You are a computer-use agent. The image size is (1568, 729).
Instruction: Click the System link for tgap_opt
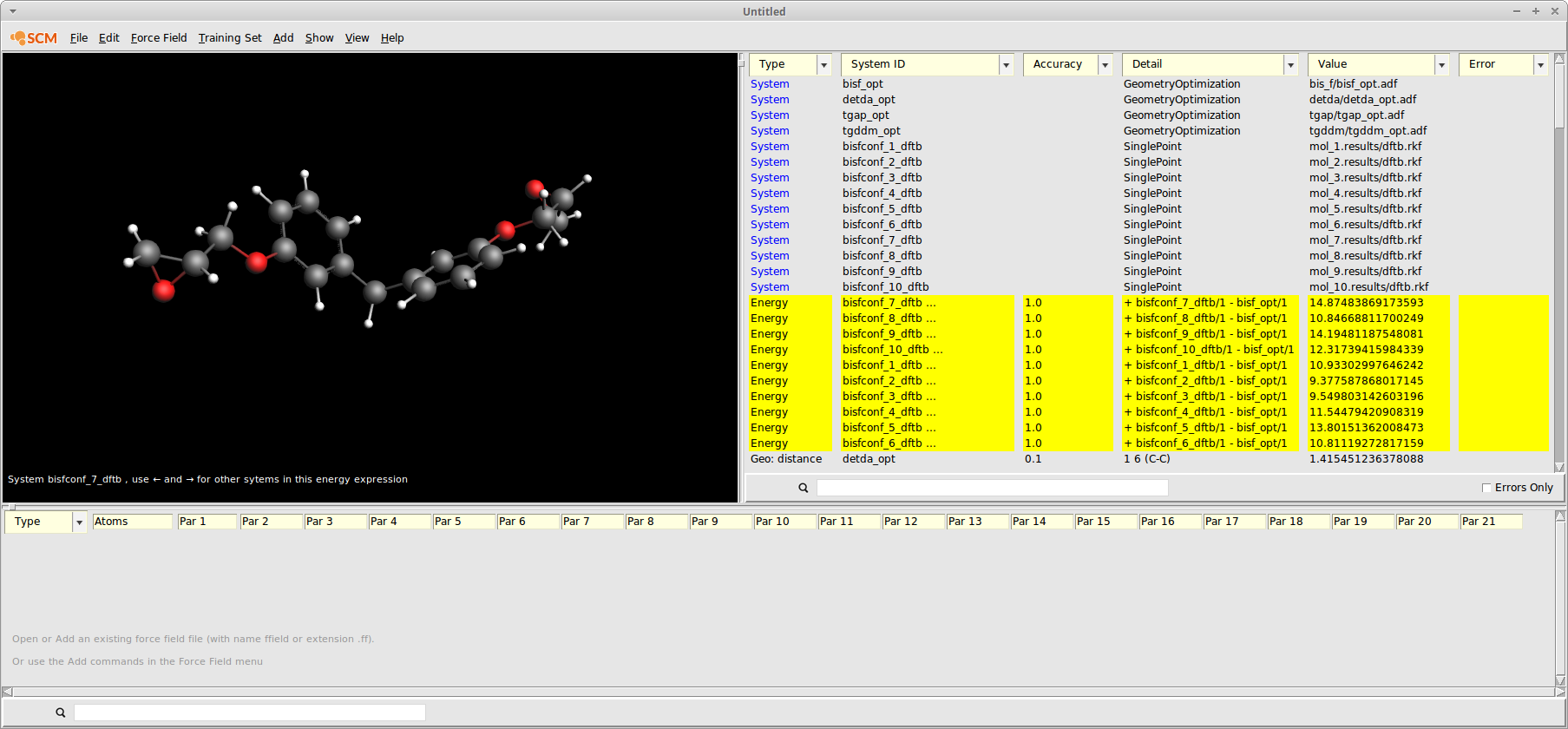(x=770, y=115)
